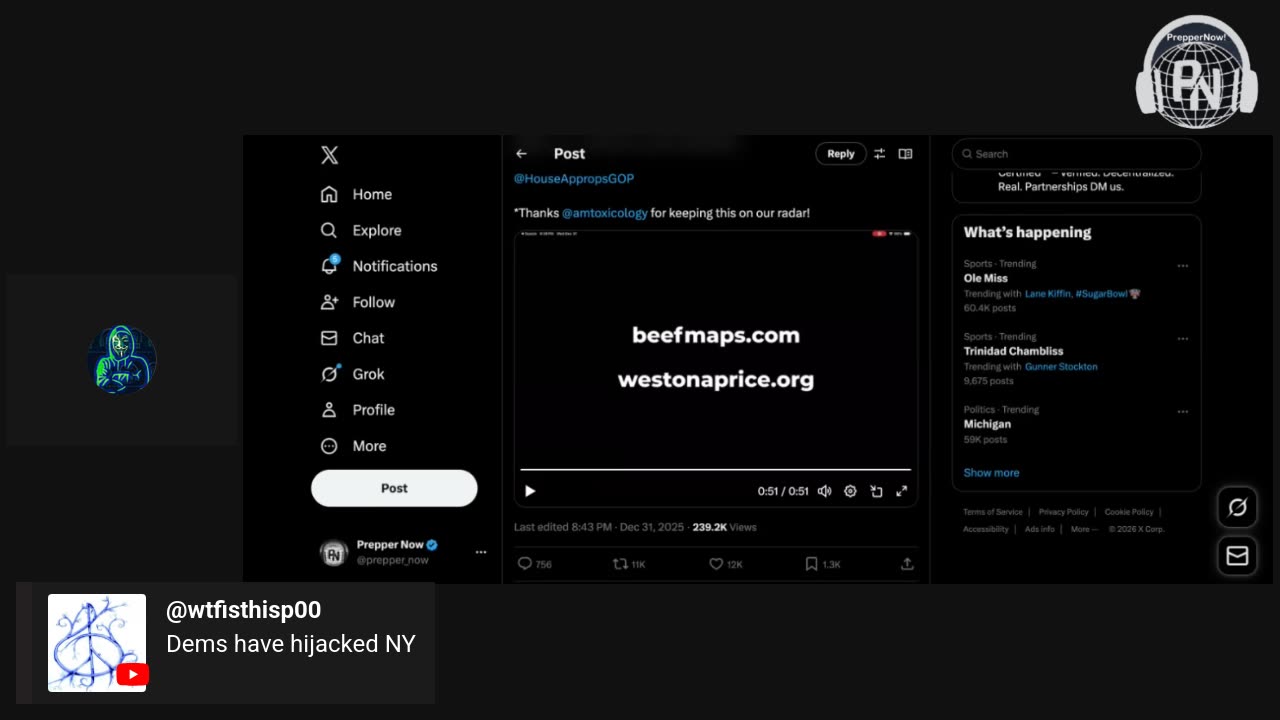The image size is (1280, 720).
Task: Open the Prepper Now account options ellipsis
Action: pyautogui.click(x=481, y=552)
